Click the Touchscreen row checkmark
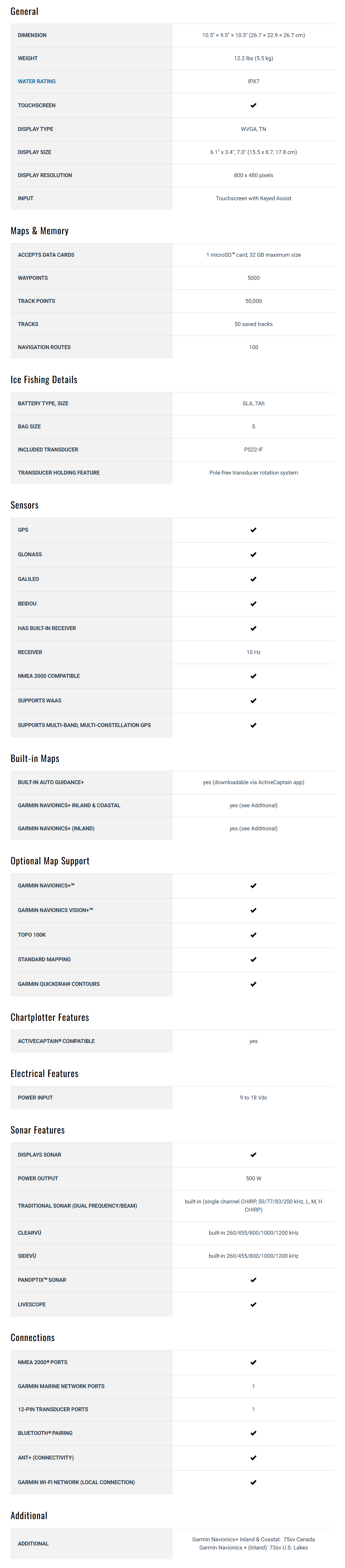 click(x=253, y=105)
